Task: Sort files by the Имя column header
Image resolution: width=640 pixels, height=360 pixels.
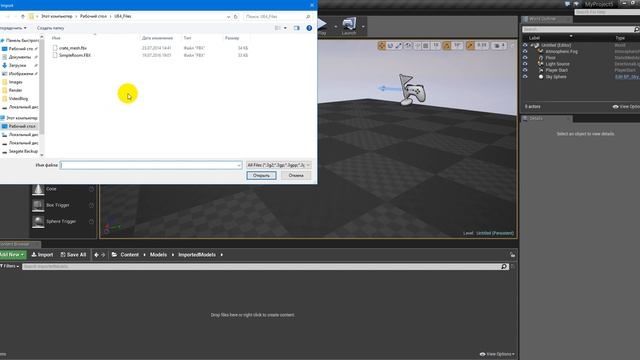Action: pyautogui.click(x=56, y=38)
